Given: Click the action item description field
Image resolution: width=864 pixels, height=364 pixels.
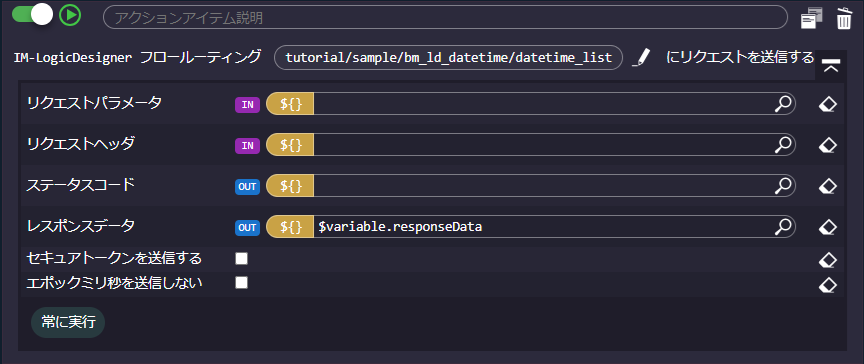Looking at the screenshot, I should (x=445, y=18).
